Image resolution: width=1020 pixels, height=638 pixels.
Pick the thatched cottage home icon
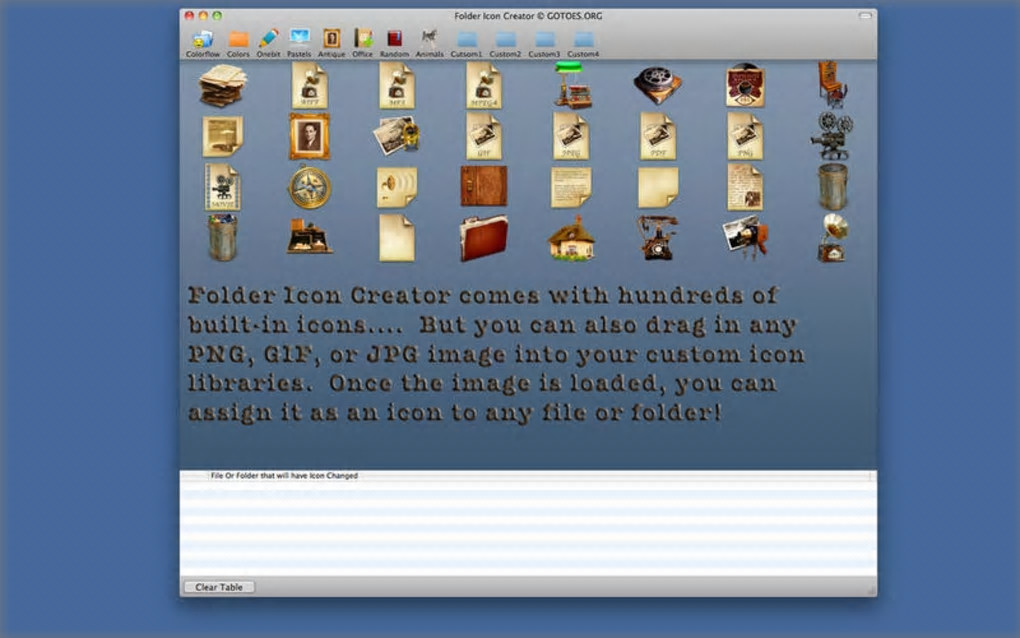(571, 239)
